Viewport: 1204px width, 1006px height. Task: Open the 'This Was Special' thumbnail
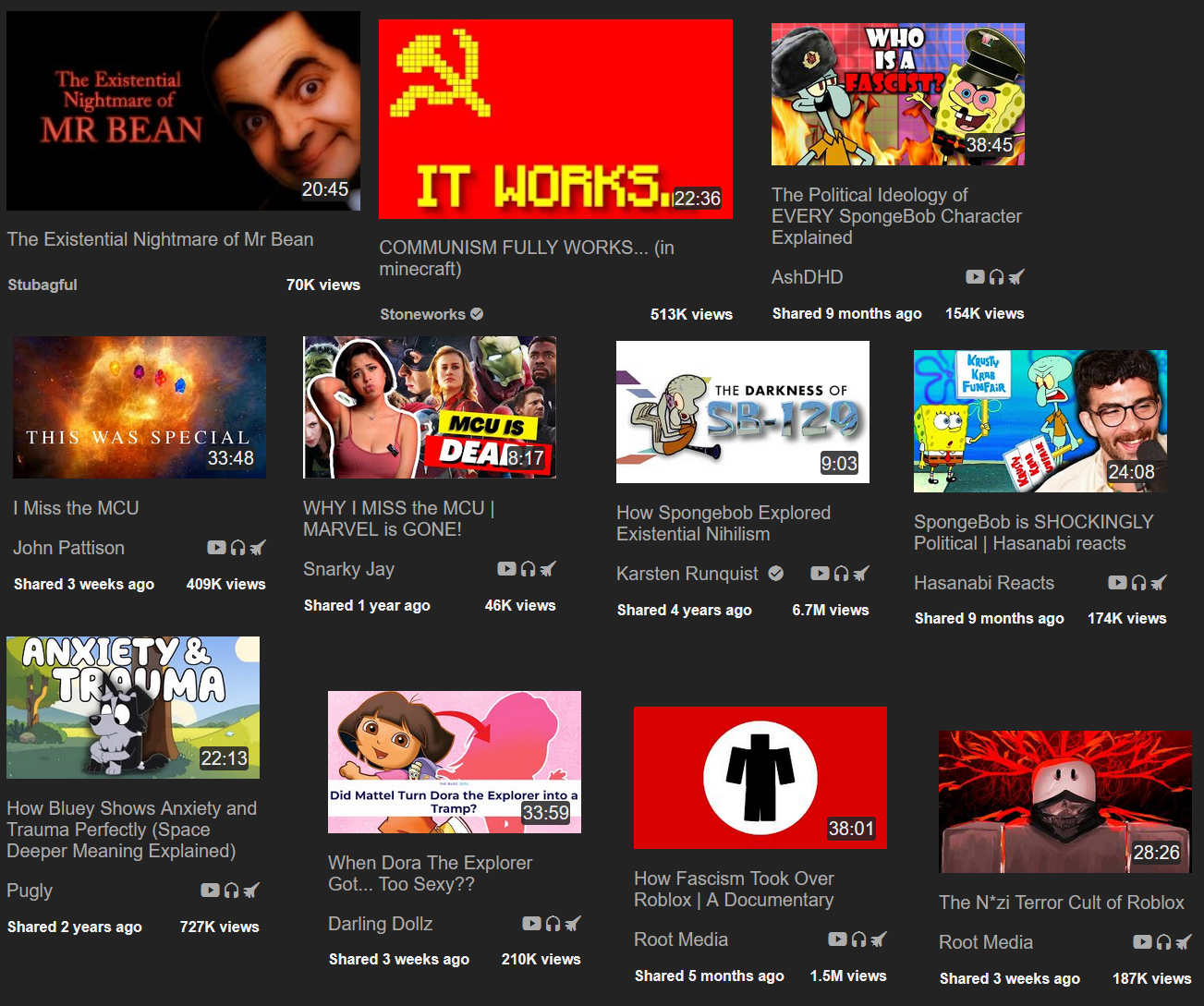pos(140,407)
